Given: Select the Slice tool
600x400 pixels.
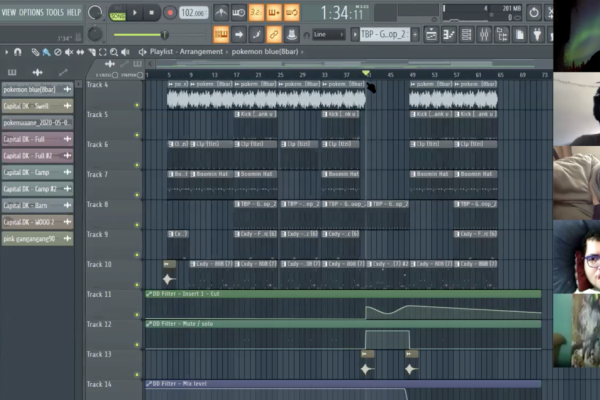Looking at the screenshot, I should point(91,52).
